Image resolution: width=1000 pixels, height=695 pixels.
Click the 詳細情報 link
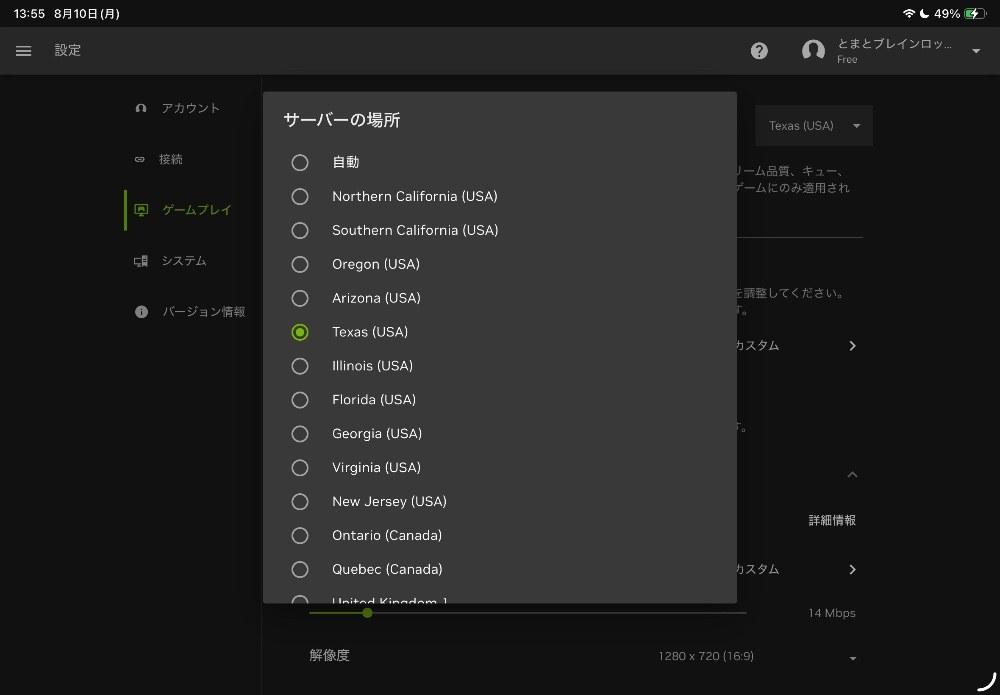click(832, 520)
